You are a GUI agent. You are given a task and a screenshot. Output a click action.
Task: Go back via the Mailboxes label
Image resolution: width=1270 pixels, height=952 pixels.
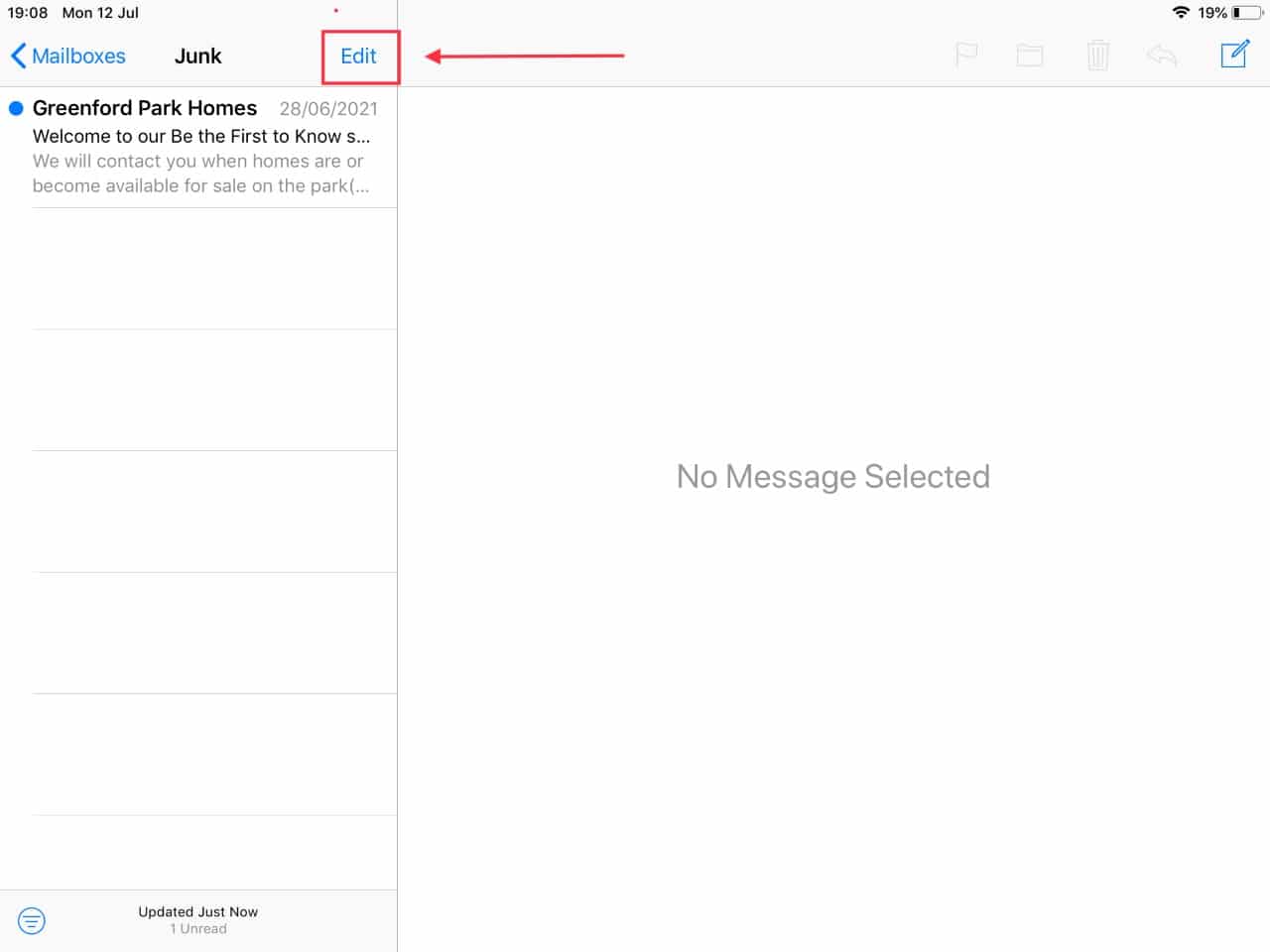click(78, 57)
